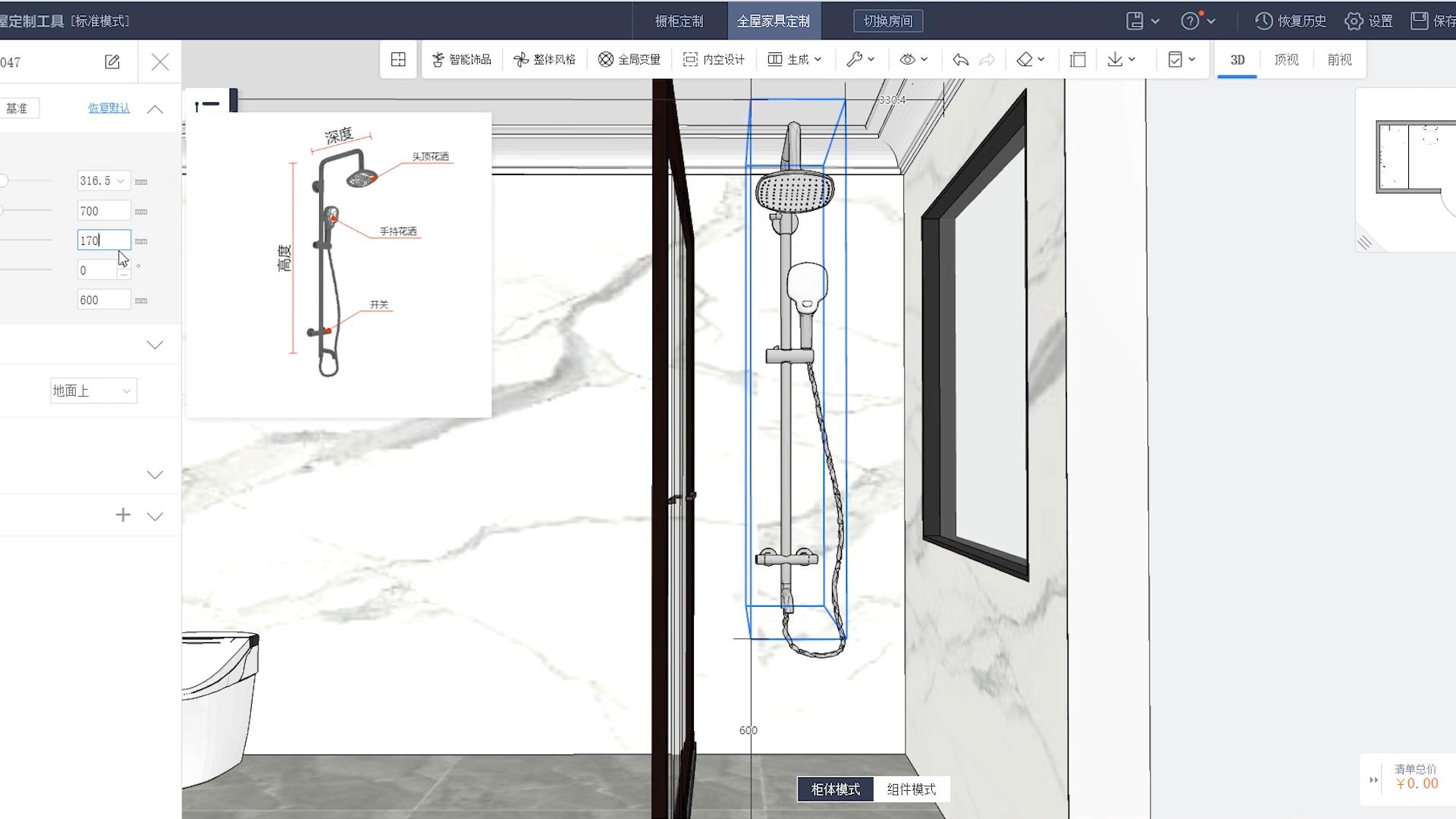Open the 316.5 width dropdown field
The image size is (1456, 819).
pos(104,180)
